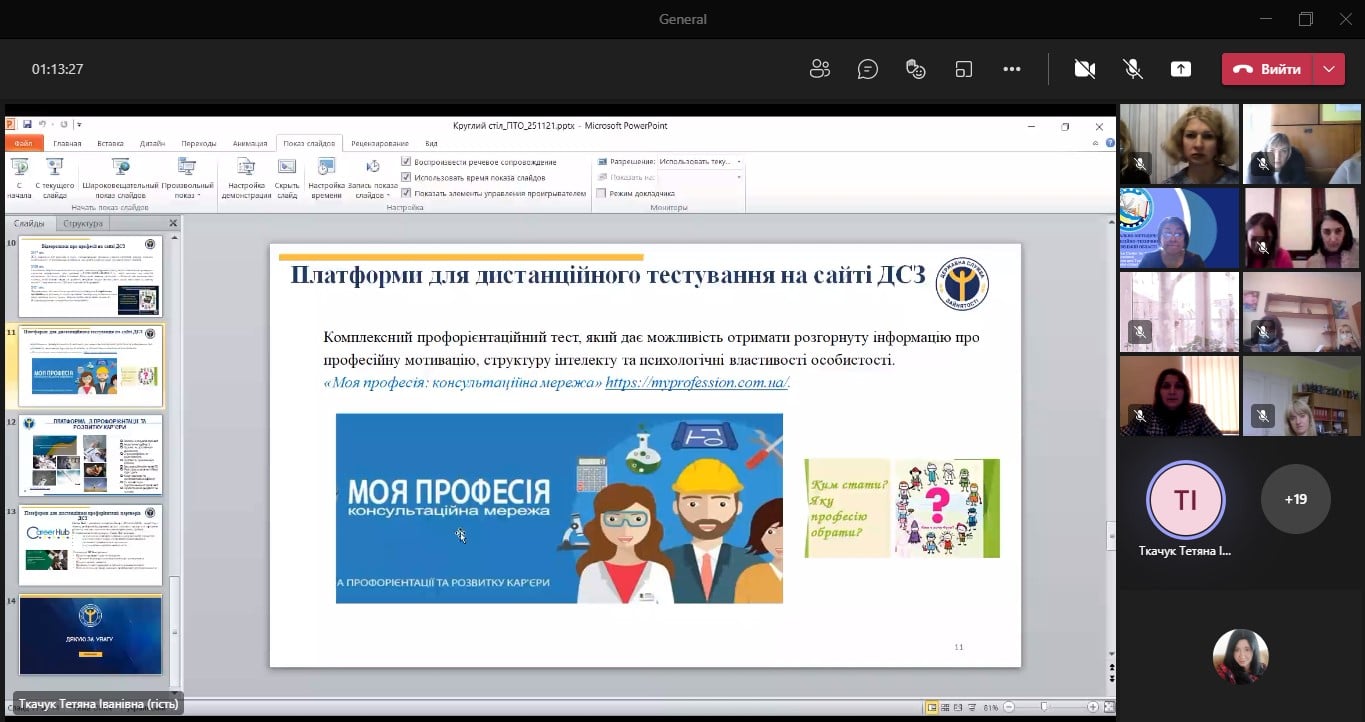Select the Слайды pane tab

[29, 224]
